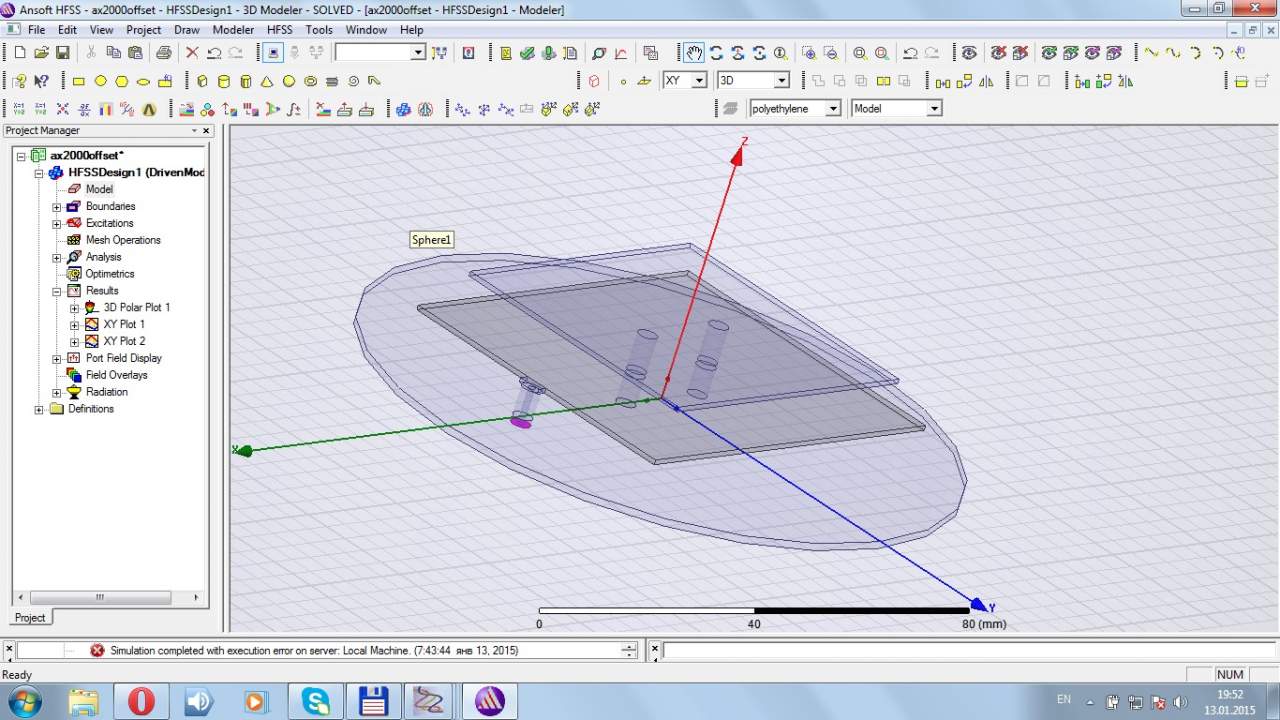Open the Modeler menu
The width and height of the screenshot is (1280, 720).
[233, 30]
